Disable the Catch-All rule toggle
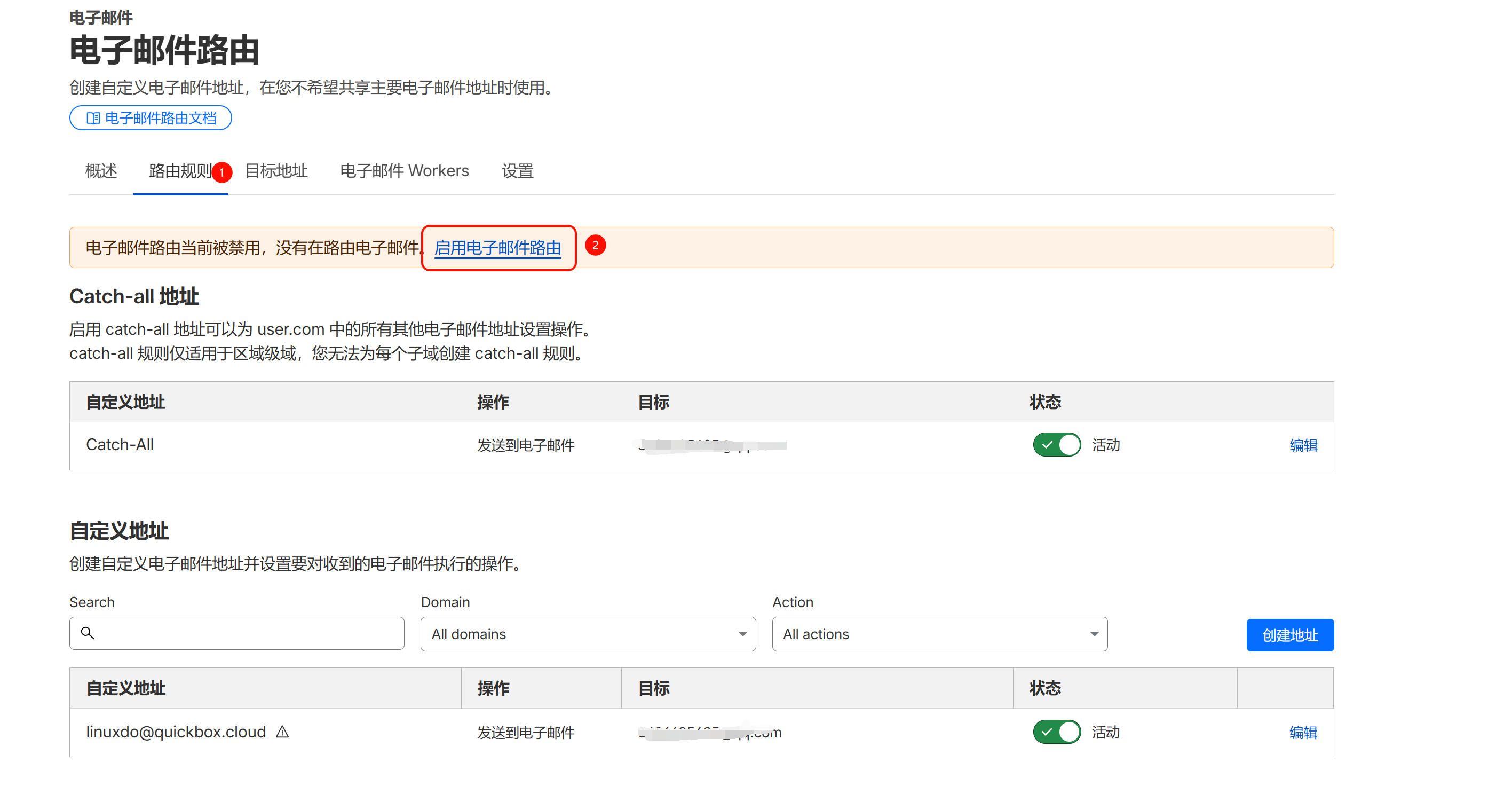 point(1057,445)
